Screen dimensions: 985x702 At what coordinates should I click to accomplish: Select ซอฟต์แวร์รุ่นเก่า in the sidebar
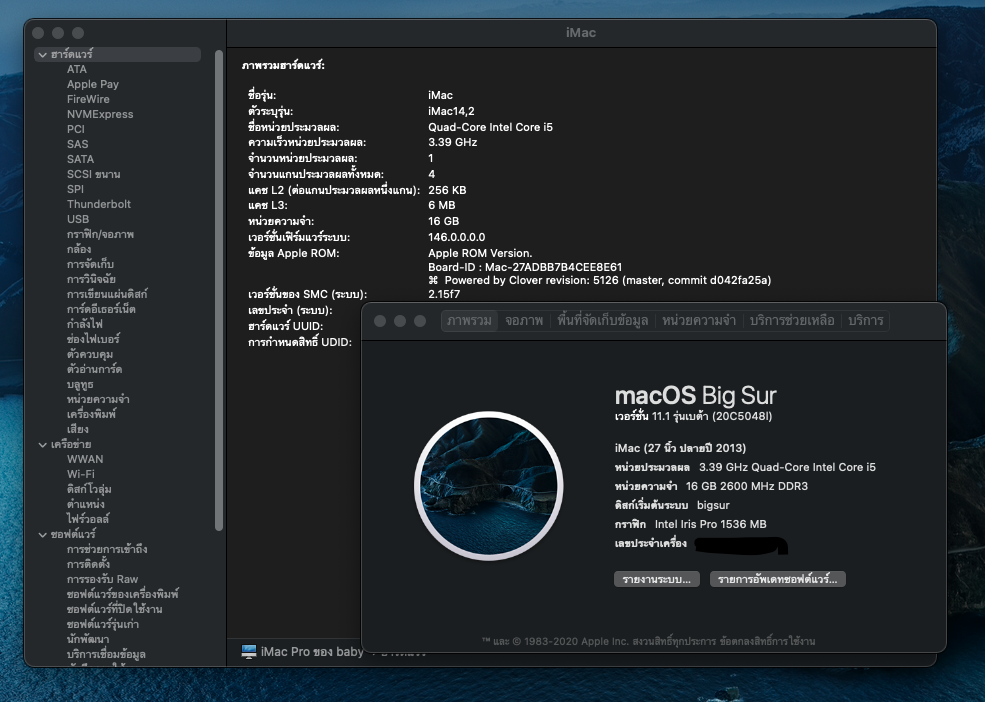[102, 625]
